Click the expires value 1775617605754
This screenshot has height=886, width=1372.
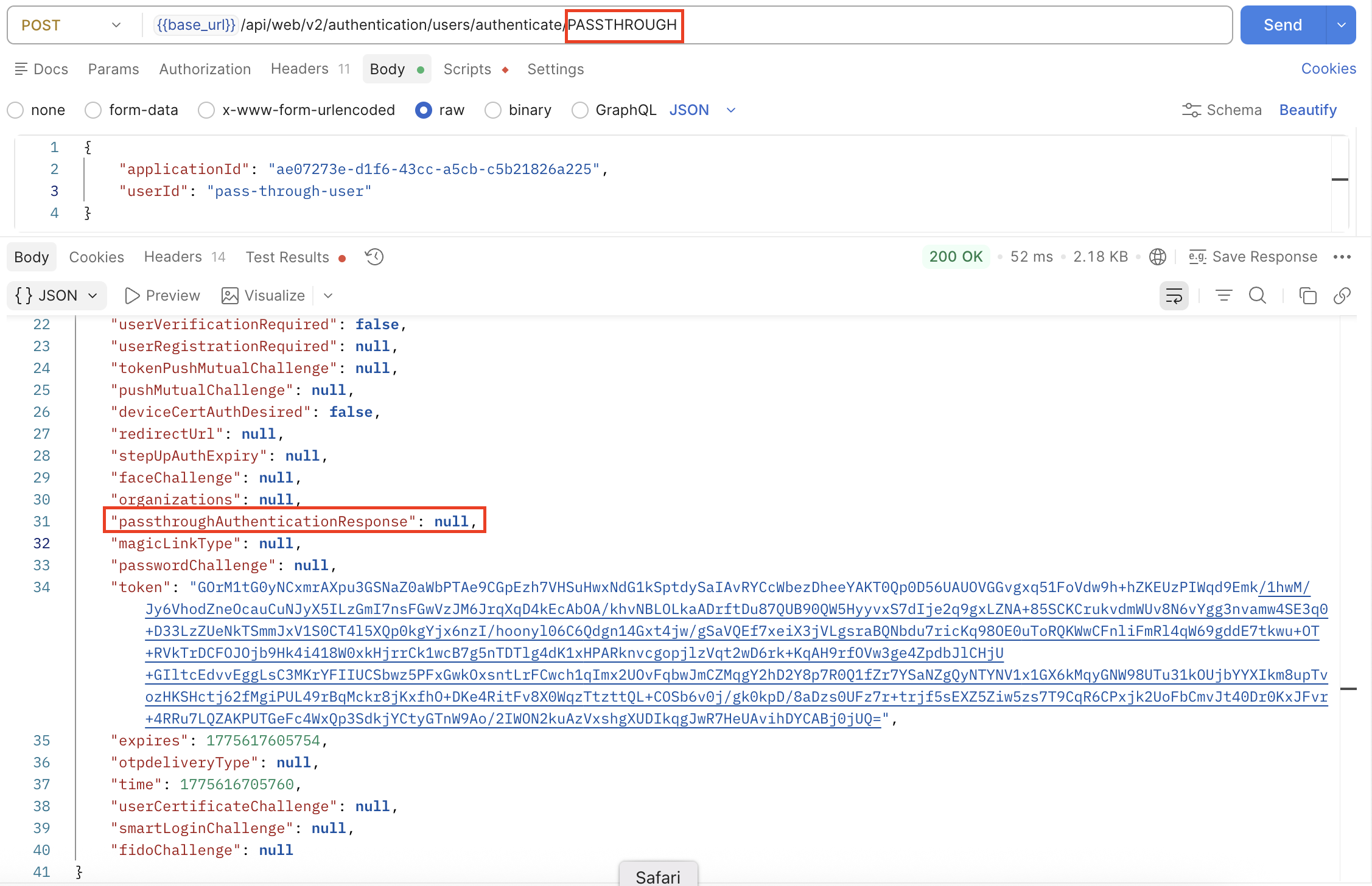(x=263, y=741)
